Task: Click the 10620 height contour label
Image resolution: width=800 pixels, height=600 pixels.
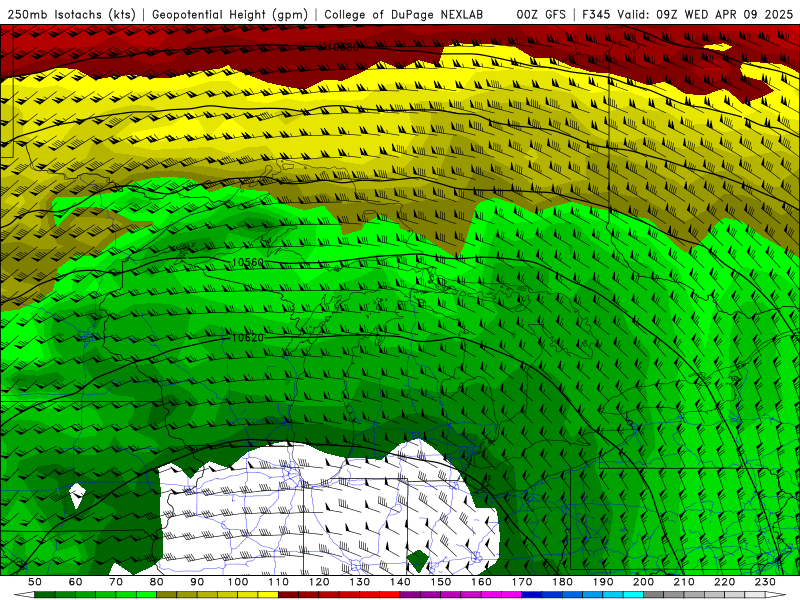Action: point(248,337)
